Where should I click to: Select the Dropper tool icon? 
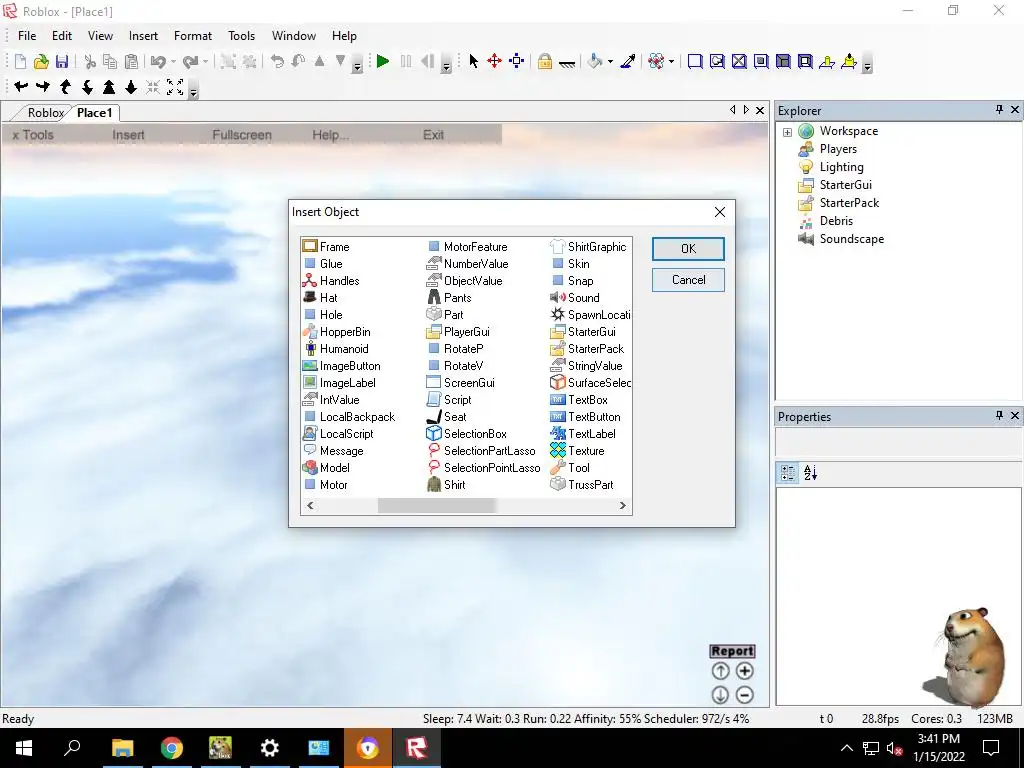tap(628, 61)
